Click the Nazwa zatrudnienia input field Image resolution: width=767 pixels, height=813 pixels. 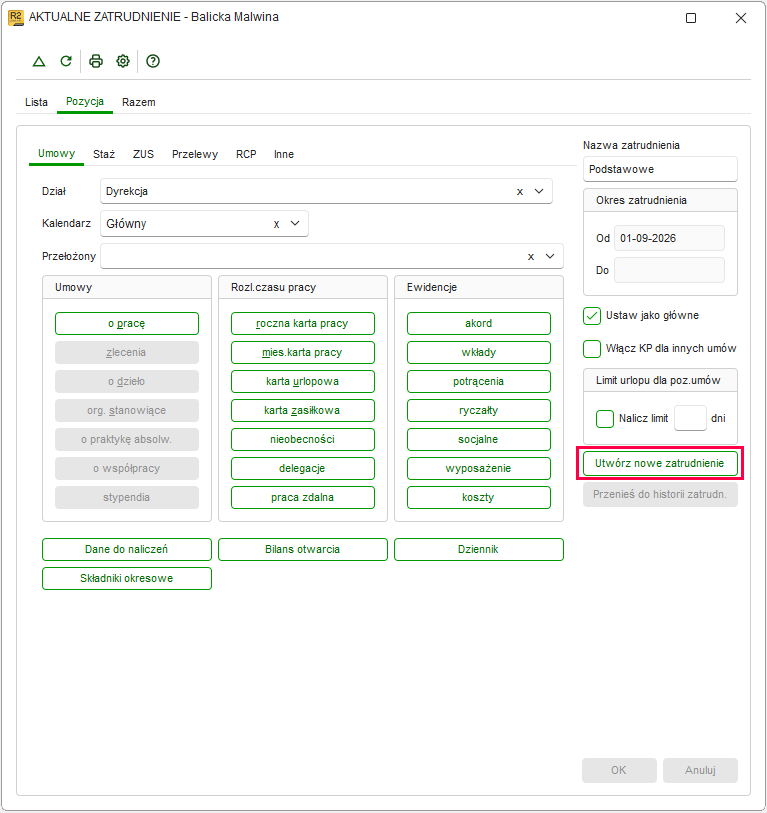coord(660,170)
